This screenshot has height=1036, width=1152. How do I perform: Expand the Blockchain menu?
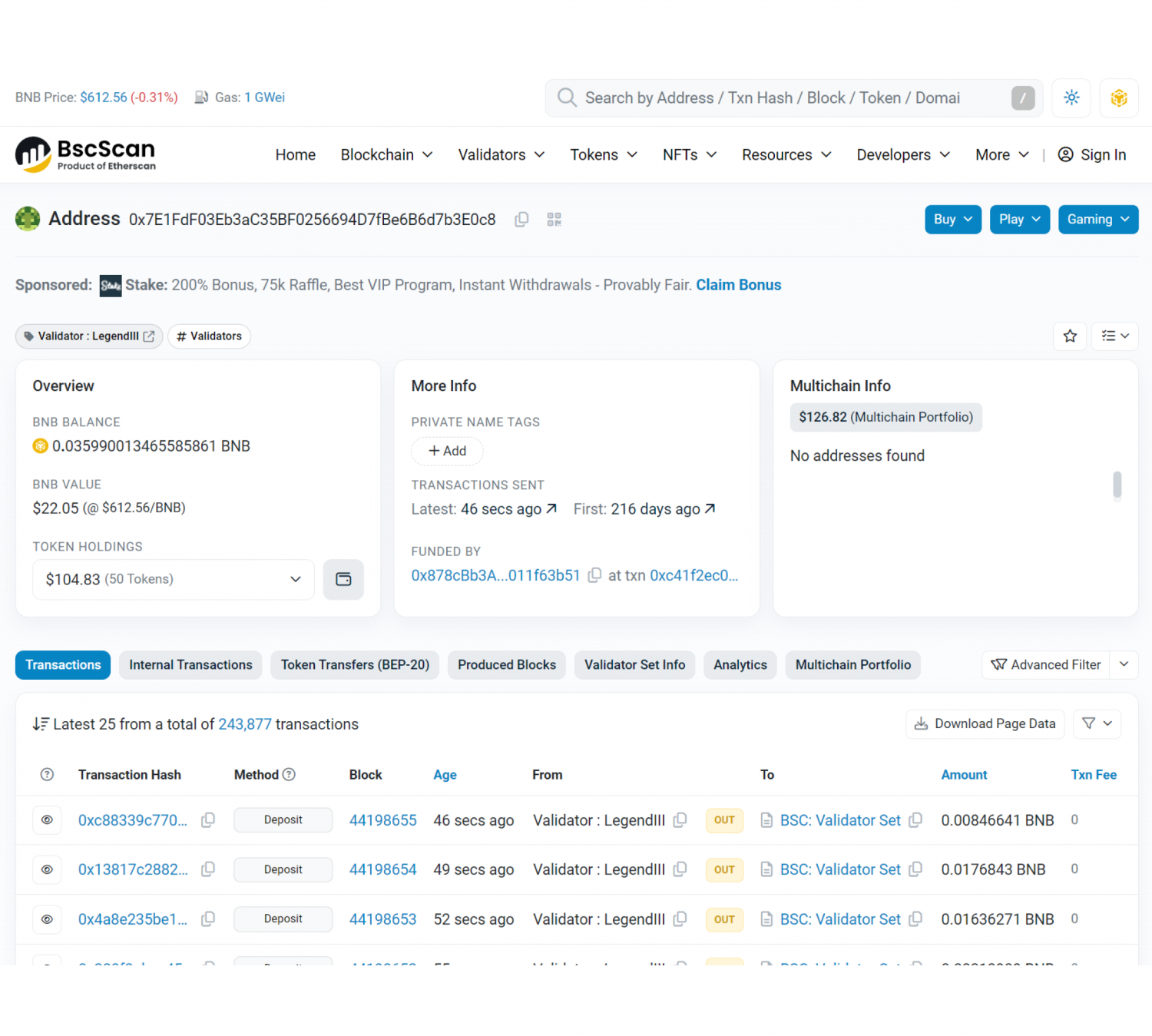pos(386,154)
